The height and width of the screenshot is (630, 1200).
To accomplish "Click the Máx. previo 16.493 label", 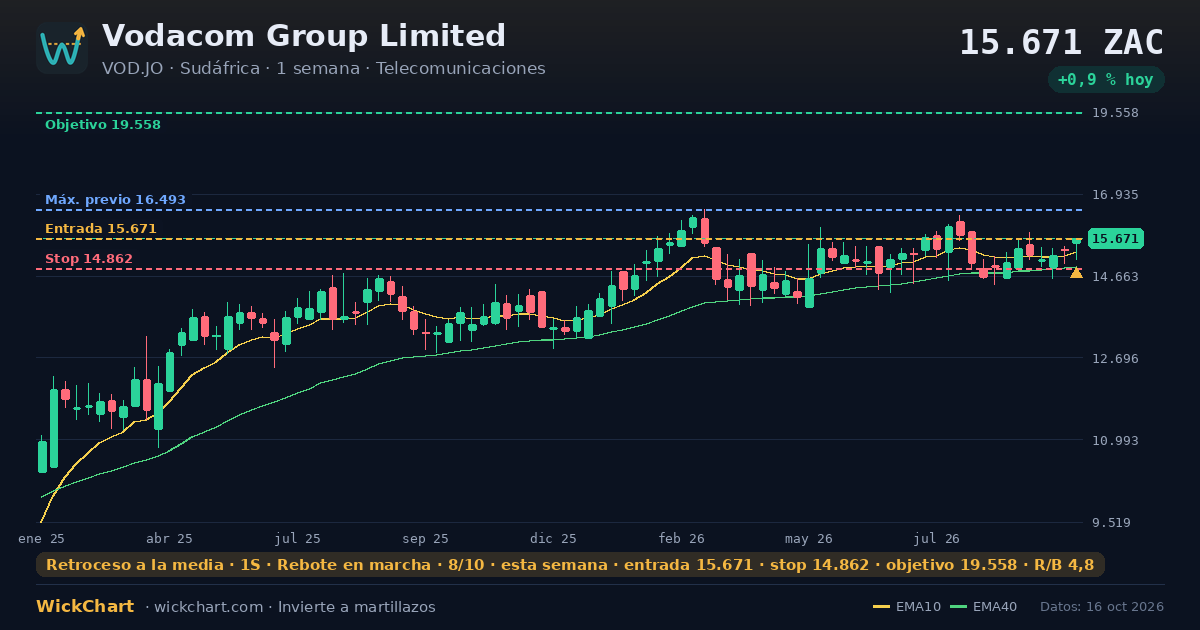I will 115,200.
